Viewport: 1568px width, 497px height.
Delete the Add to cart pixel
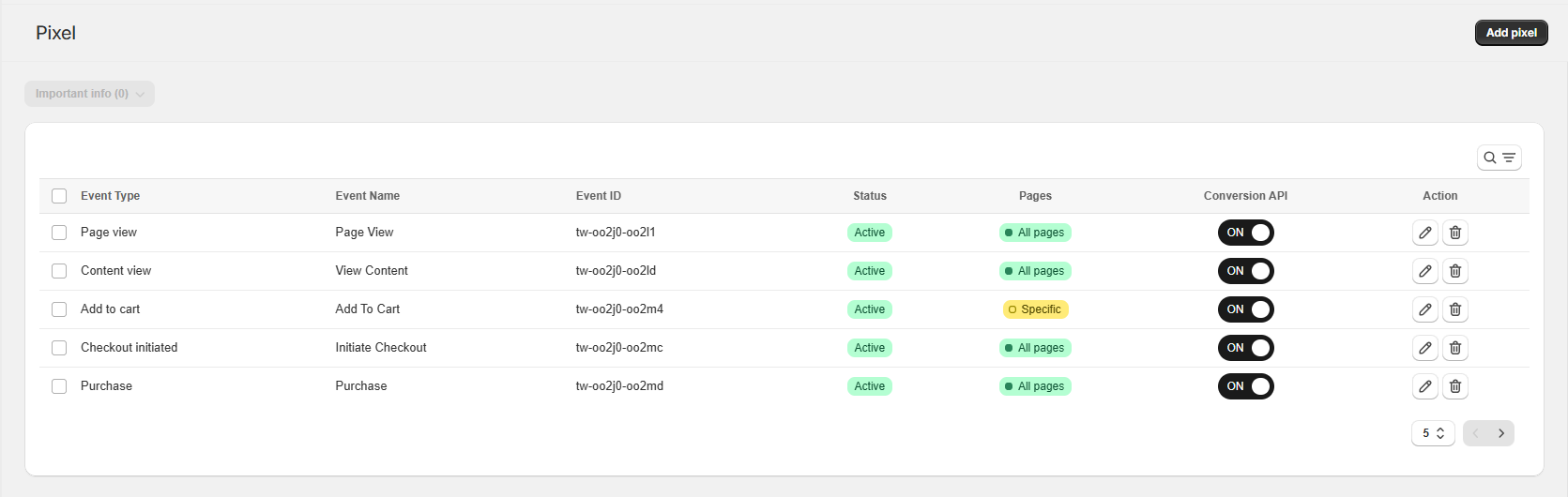1454,309
